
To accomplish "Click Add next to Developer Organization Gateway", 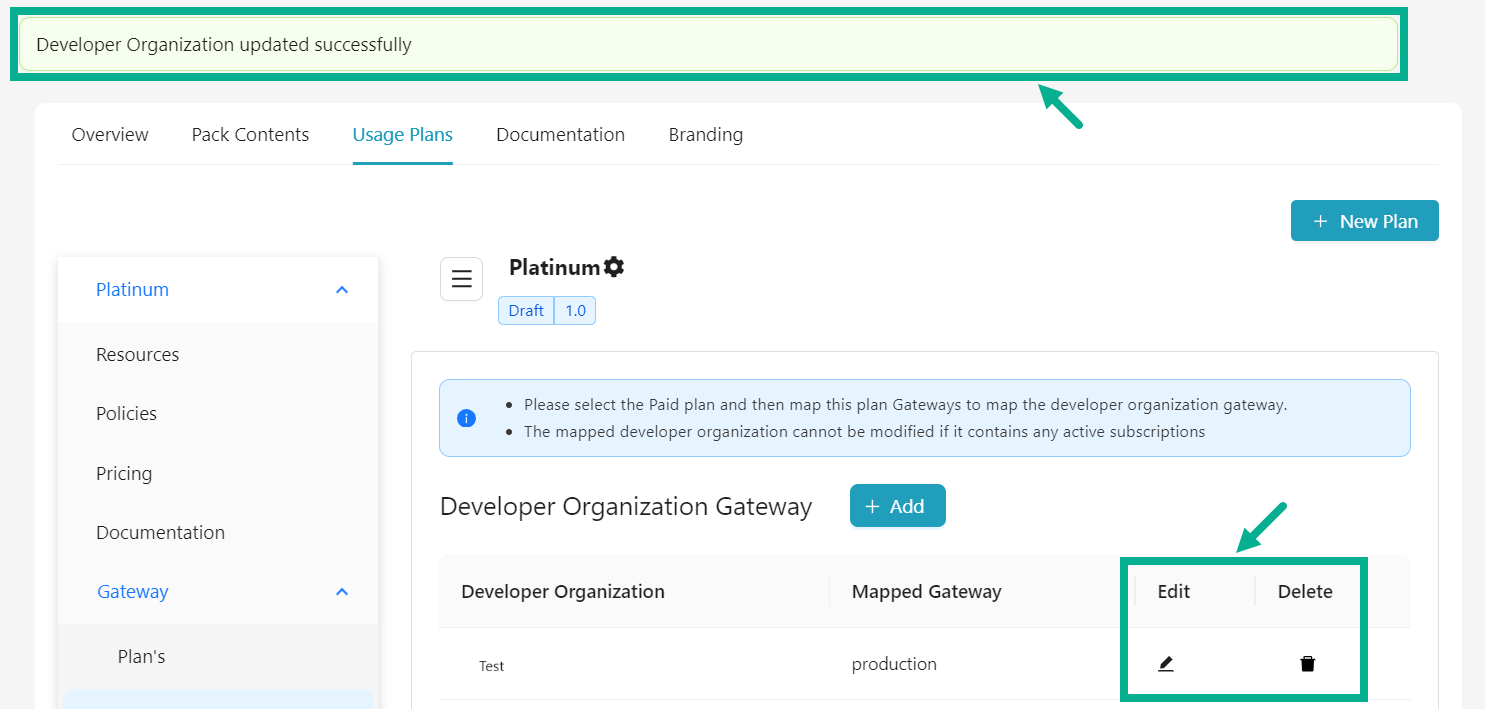I will [x=897, y=506].
